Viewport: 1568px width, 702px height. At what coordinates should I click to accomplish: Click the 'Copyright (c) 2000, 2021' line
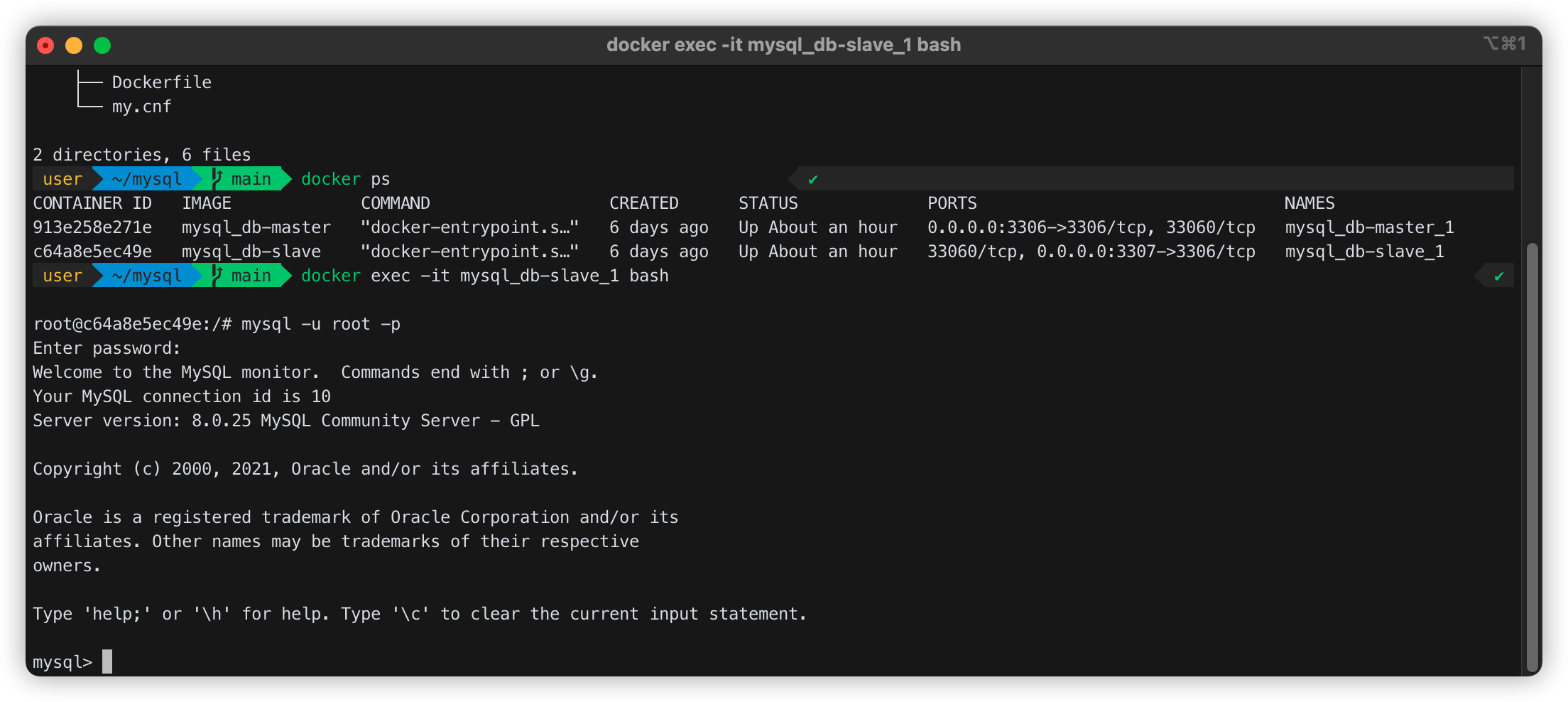(305, 469)
